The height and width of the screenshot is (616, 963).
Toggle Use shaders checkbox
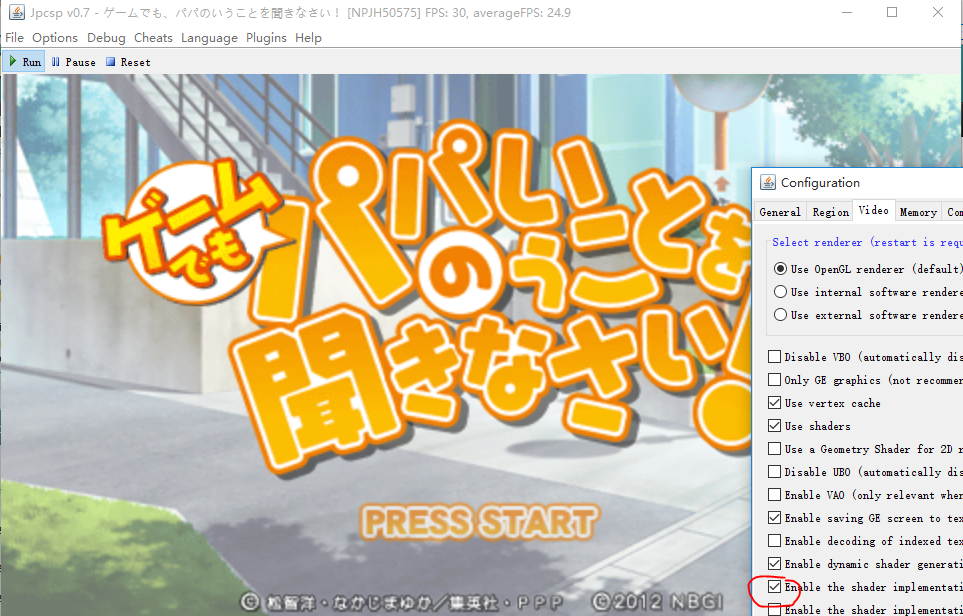tap(774, 426)
